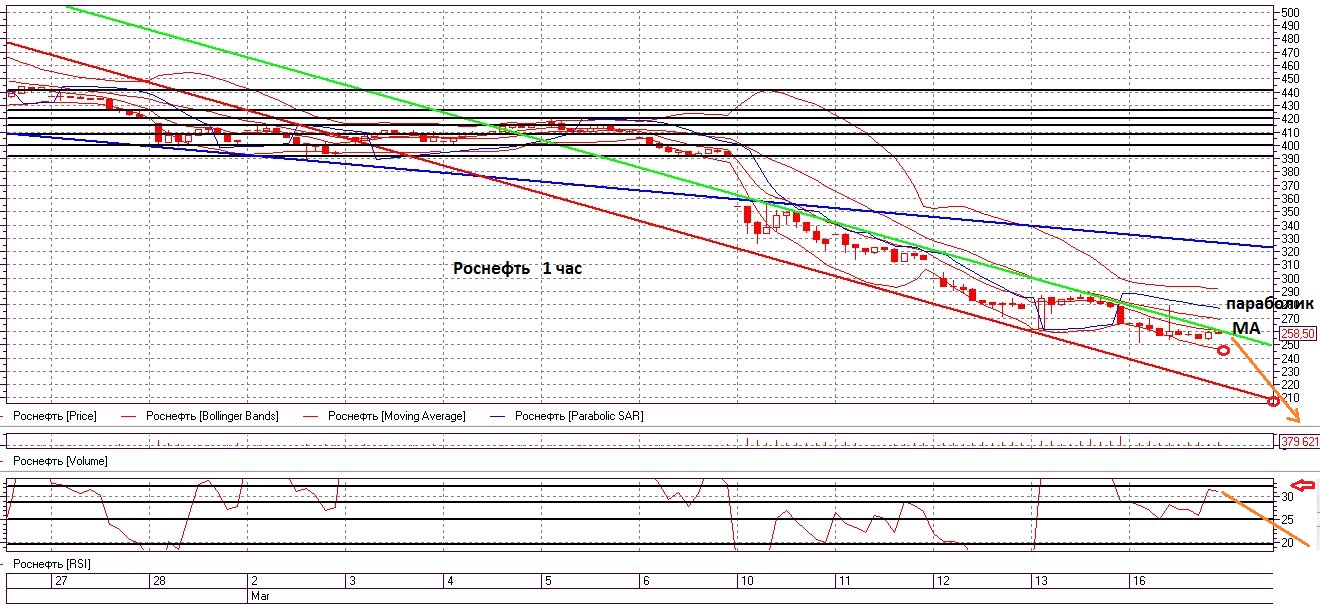Viewport: 1320px width, 605px height.
Task: Click date 13 on time axis
Action: pos(1040,580)
